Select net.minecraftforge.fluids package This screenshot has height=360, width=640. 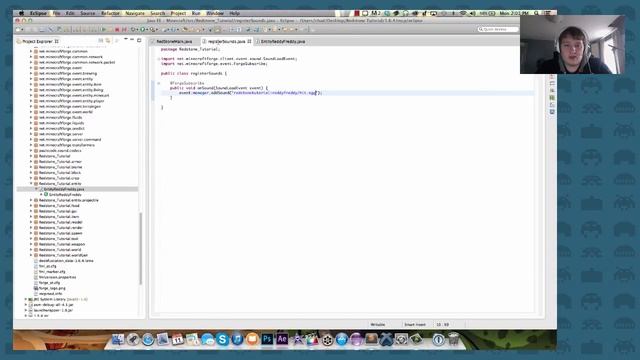tap(60, 118)
